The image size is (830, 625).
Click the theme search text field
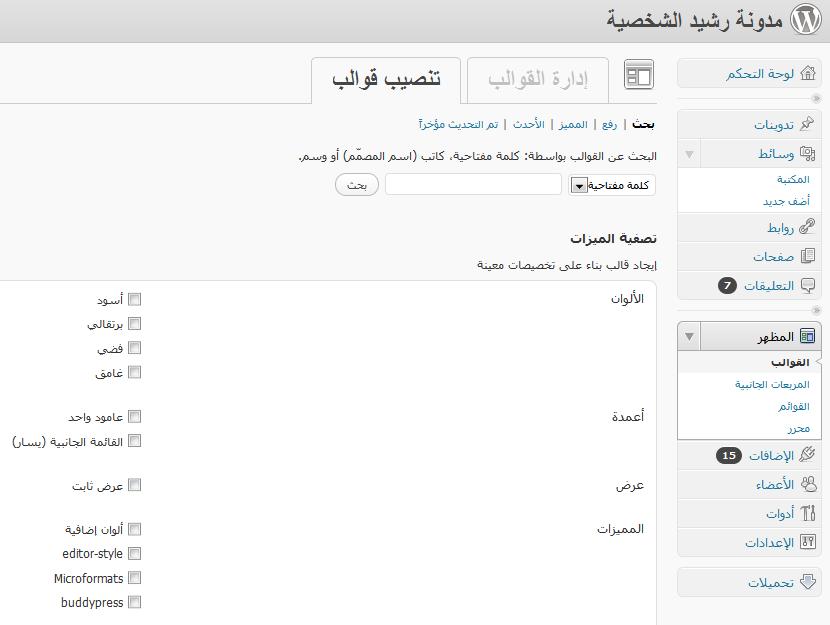(473, 185)
